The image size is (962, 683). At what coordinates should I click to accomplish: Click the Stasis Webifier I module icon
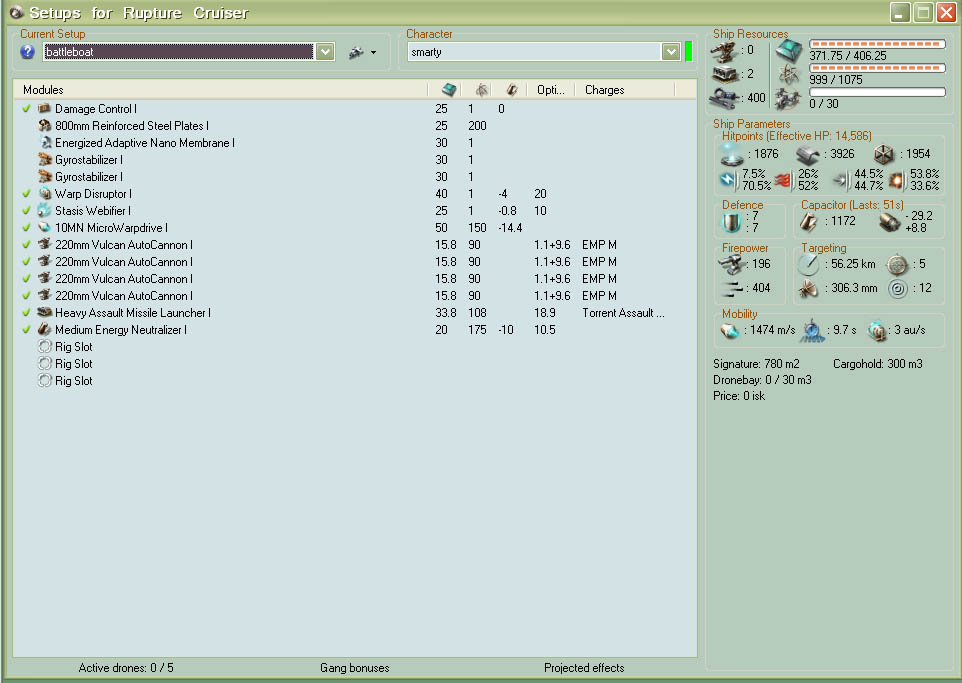pos(44,210)
